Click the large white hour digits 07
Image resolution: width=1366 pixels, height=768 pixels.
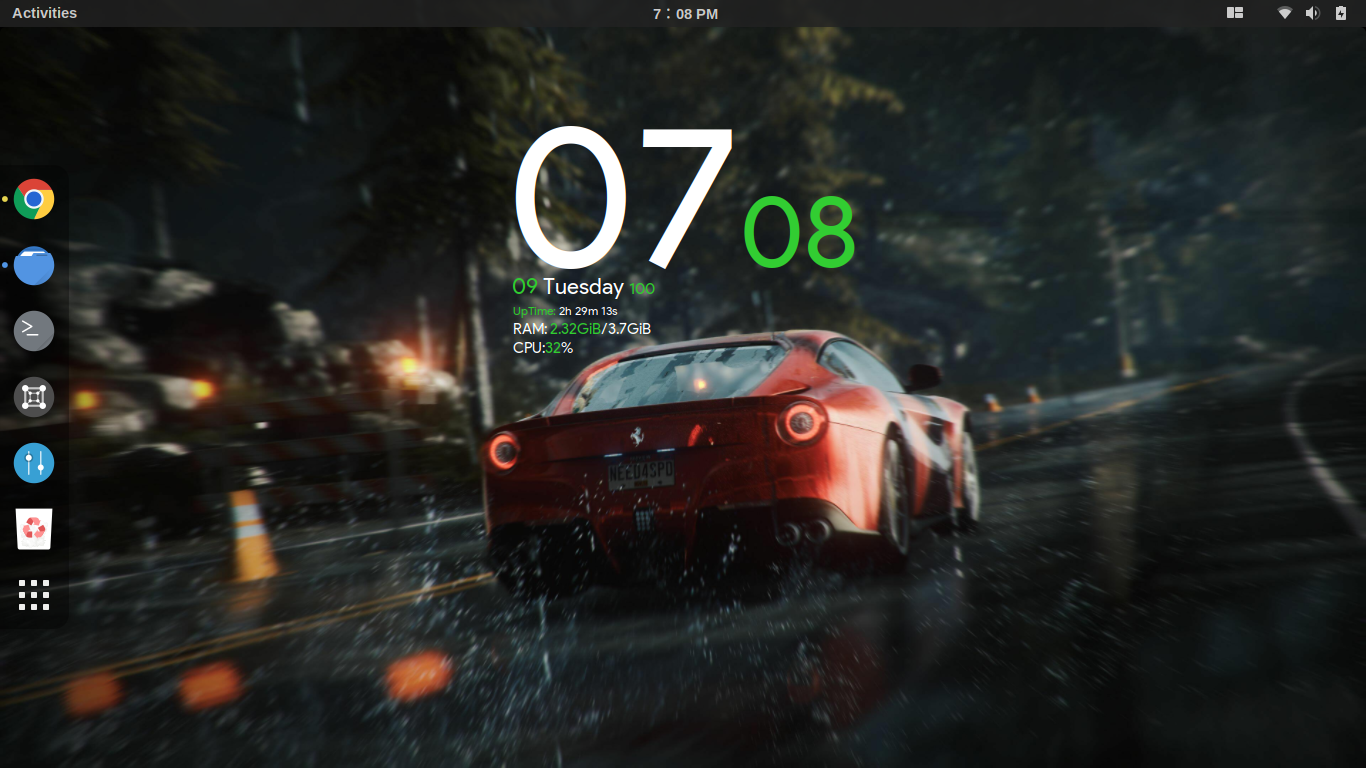(x=624, y=196)
